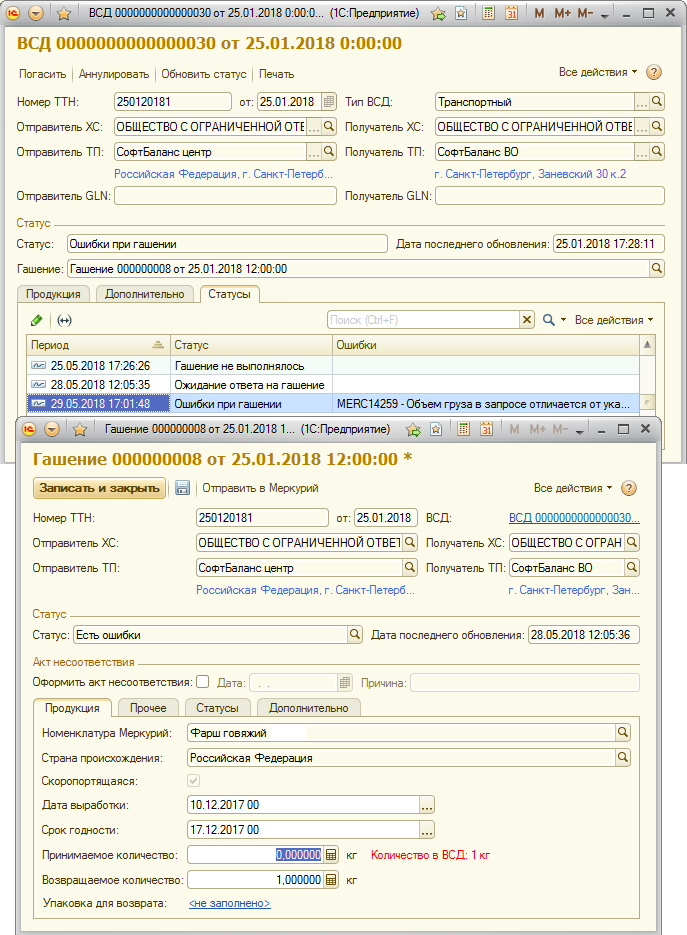
Task: Click save diskette icon in Гашение window
Action: point(182,488)
